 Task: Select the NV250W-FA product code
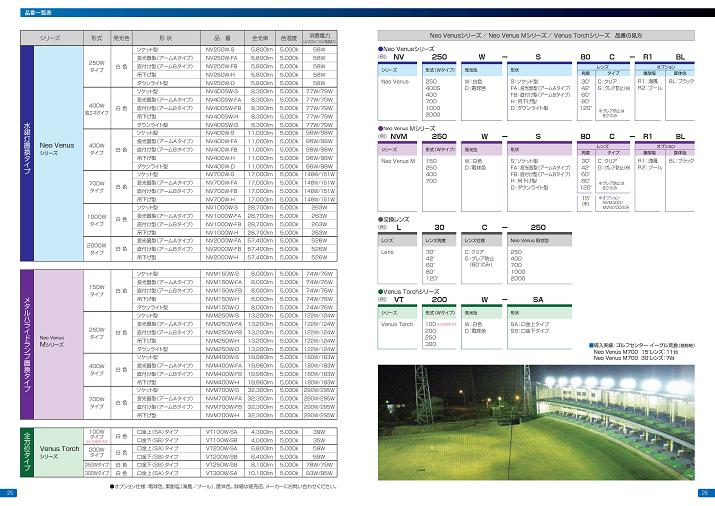point(222,58)
